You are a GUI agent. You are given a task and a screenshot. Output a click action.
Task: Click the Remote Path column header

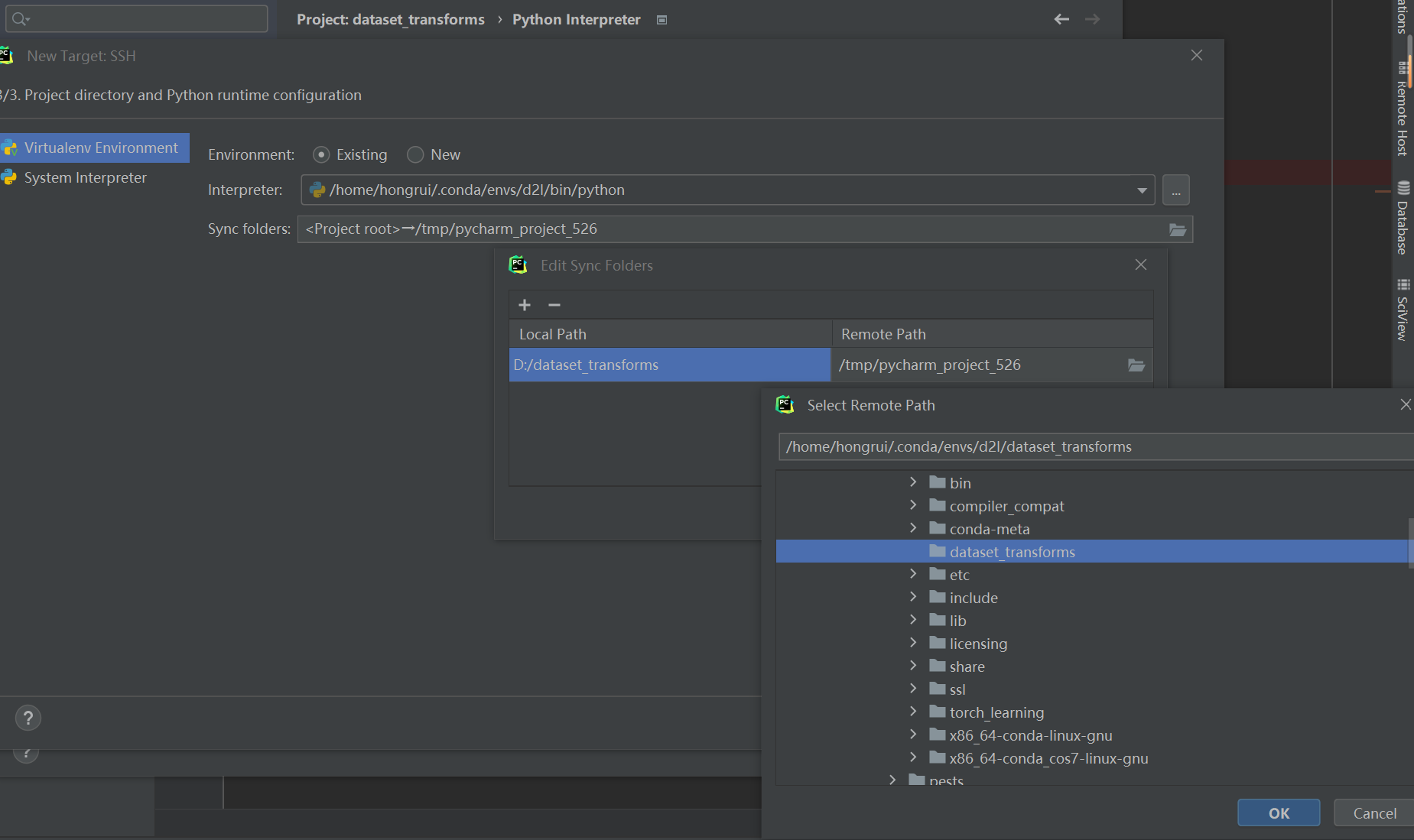click(993, 334)
